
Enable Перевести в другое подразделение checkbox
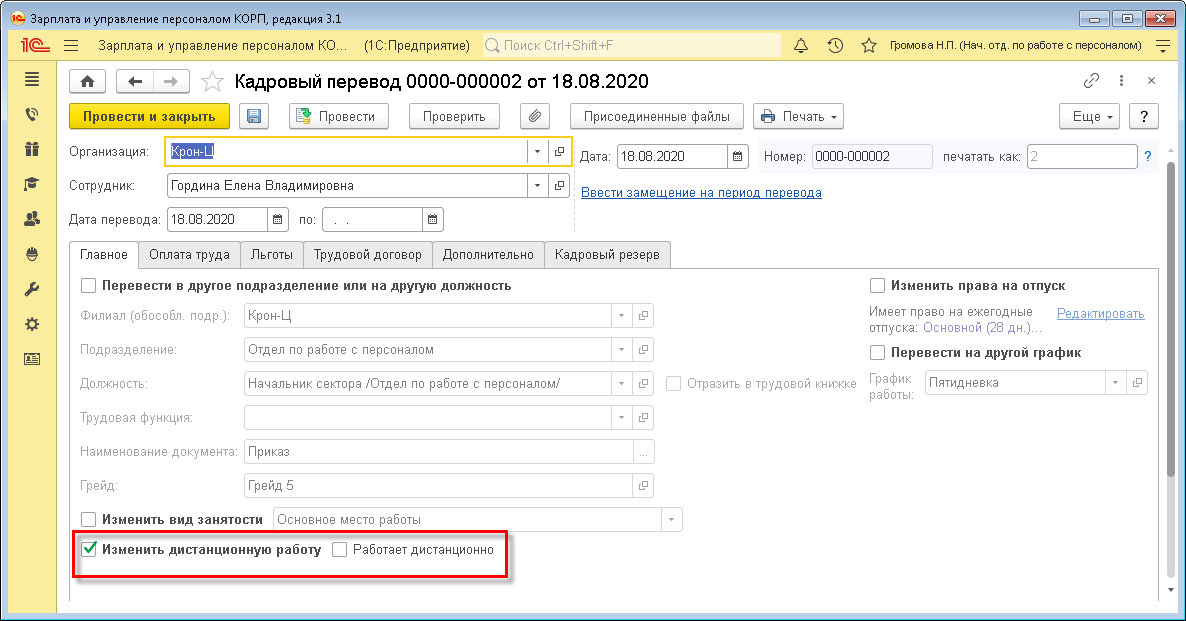click(88, 285)
